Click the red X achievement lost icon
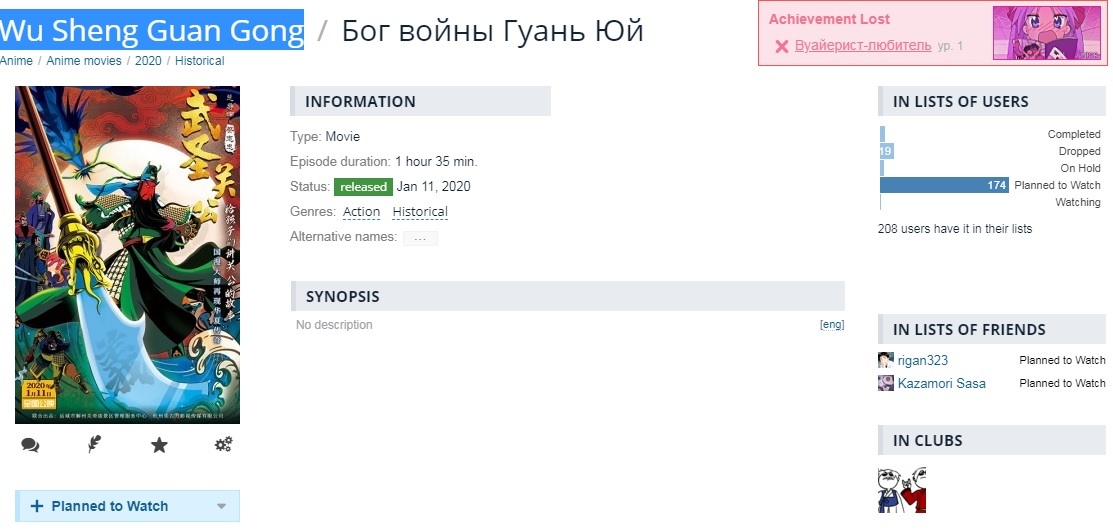The width and height of the screenshot is (1113, 529). pyautogui.click(x=782, y=46)
